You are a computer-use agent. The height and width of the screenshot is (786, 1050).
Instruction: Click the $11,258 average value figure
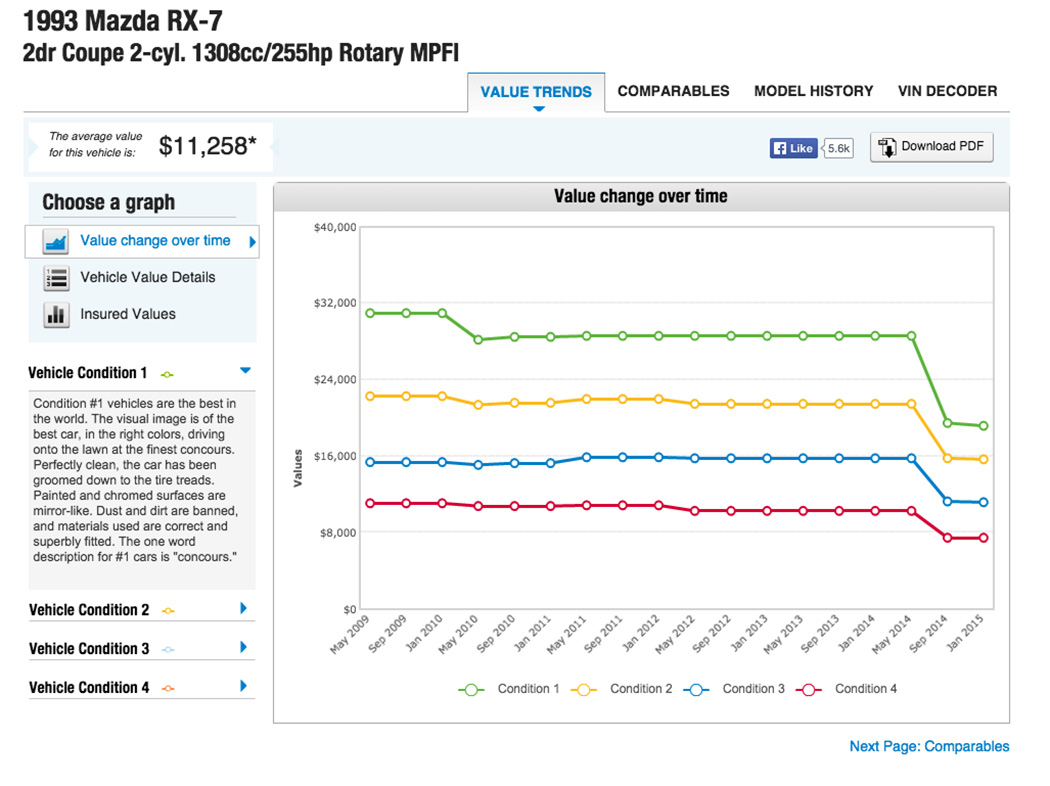208,146
